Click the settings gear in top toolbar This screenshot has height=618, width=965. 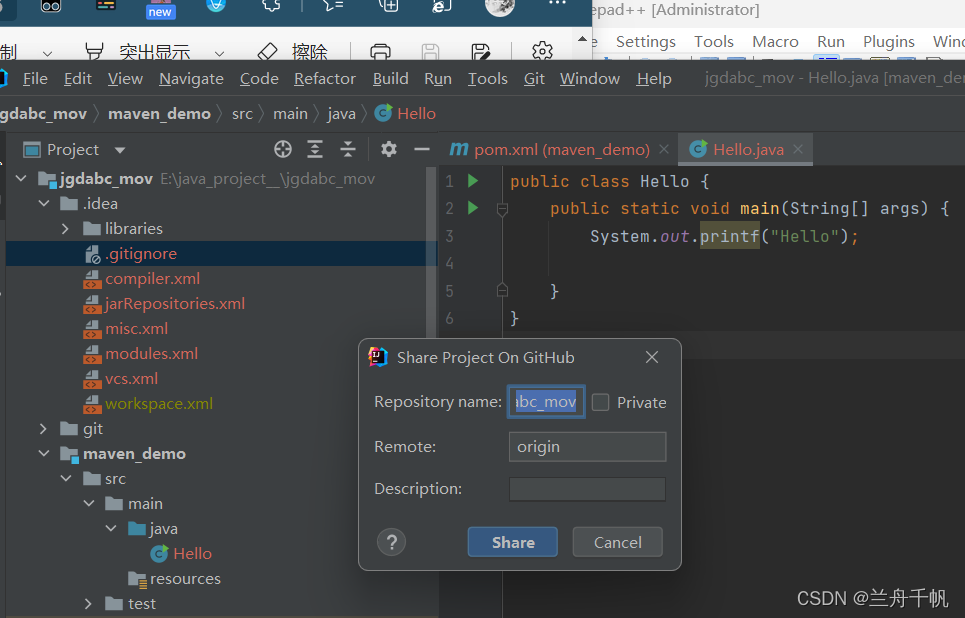(x=542, y=50)
